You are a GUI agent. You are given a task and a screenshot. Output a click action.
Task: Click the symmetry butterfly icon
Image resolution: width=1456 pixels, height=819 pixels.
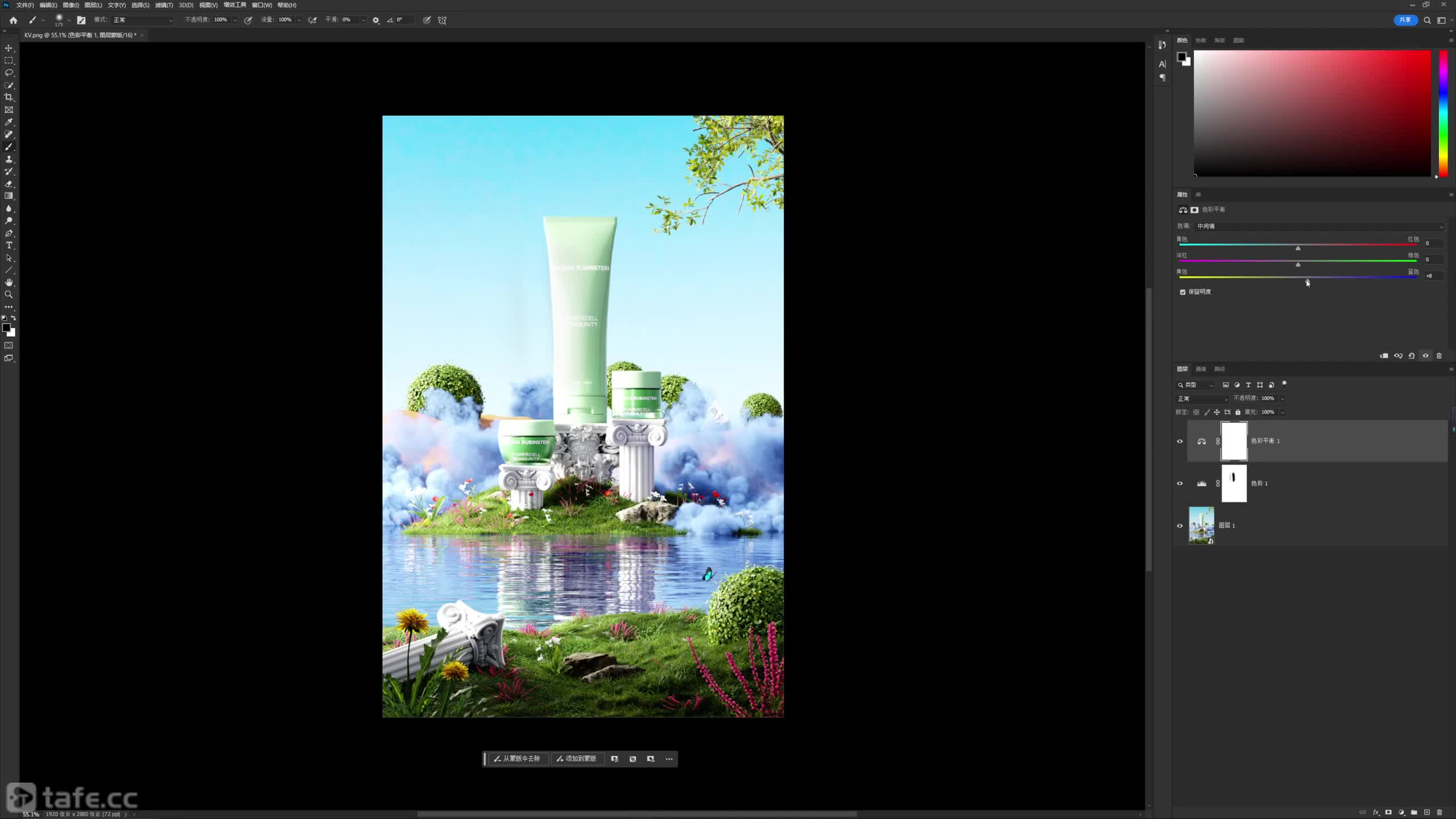coord(442,20)
